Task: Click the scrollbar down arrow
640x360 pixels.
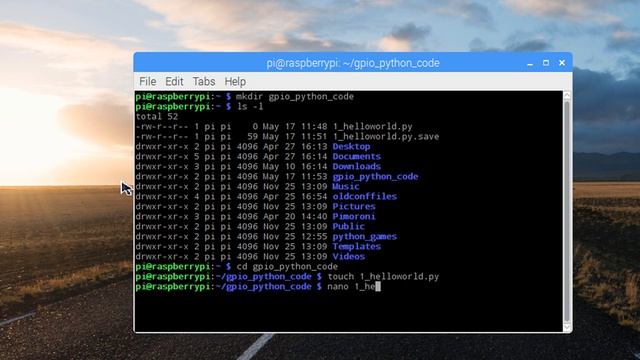Action: tap(567, 327)
